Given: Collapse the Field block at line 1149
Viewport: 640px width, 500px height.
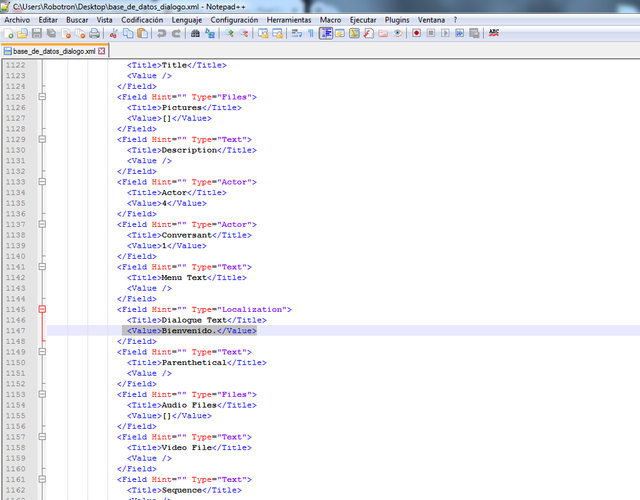Looking at the screenshot, I should coord(42,352).
